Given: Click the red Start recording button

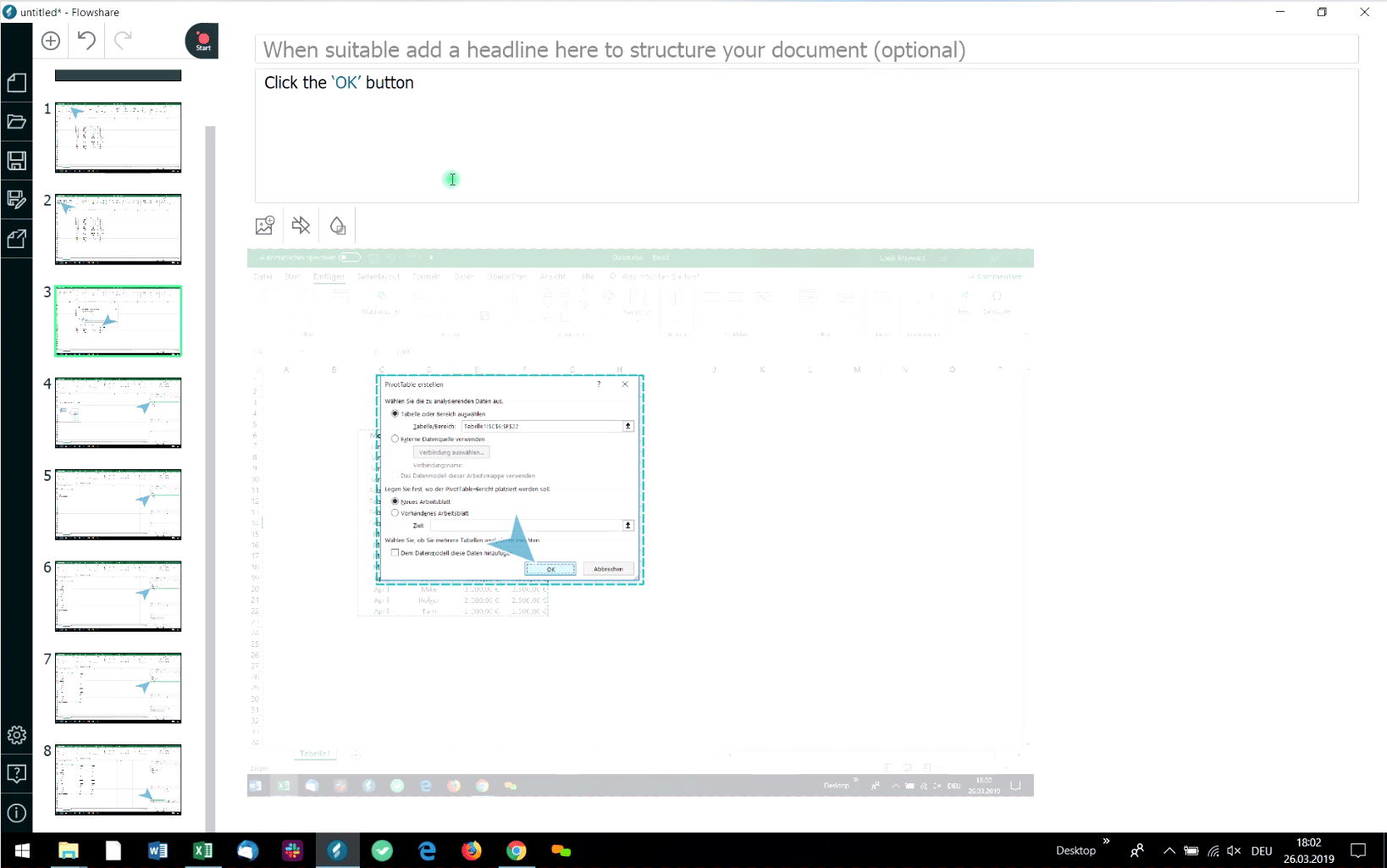Looking at the screenshot, I should coord(202,41).
